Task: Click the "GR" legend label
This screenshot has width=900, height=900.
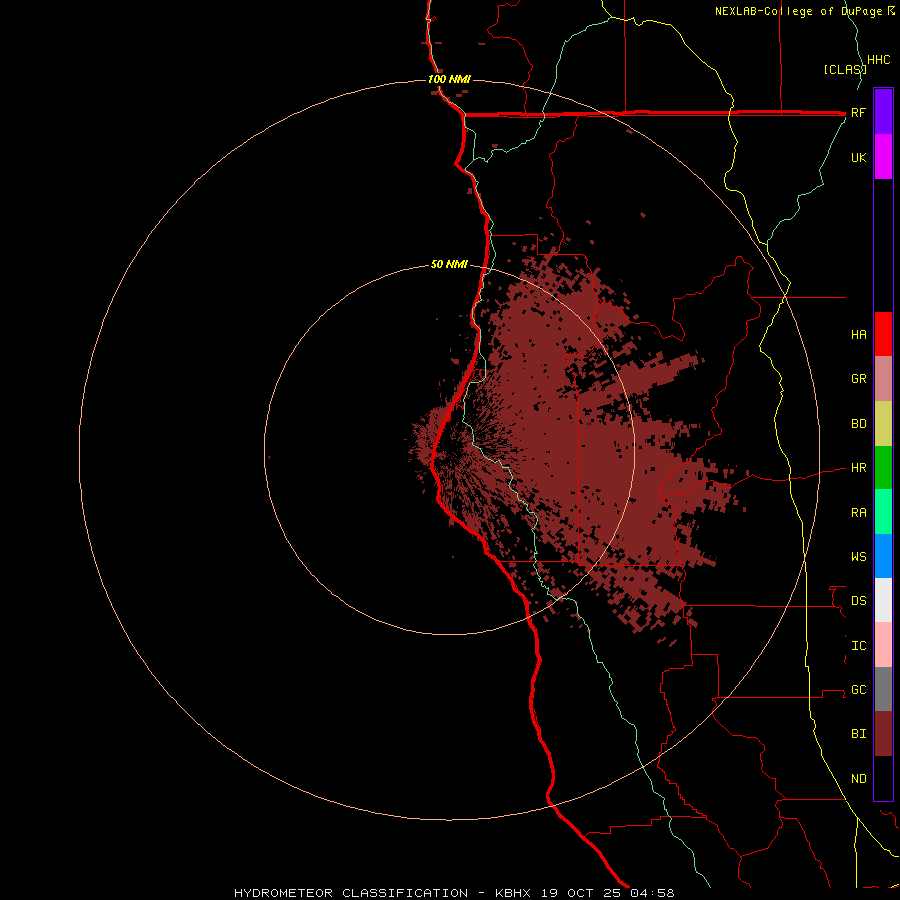Action: tap(858, 379)
